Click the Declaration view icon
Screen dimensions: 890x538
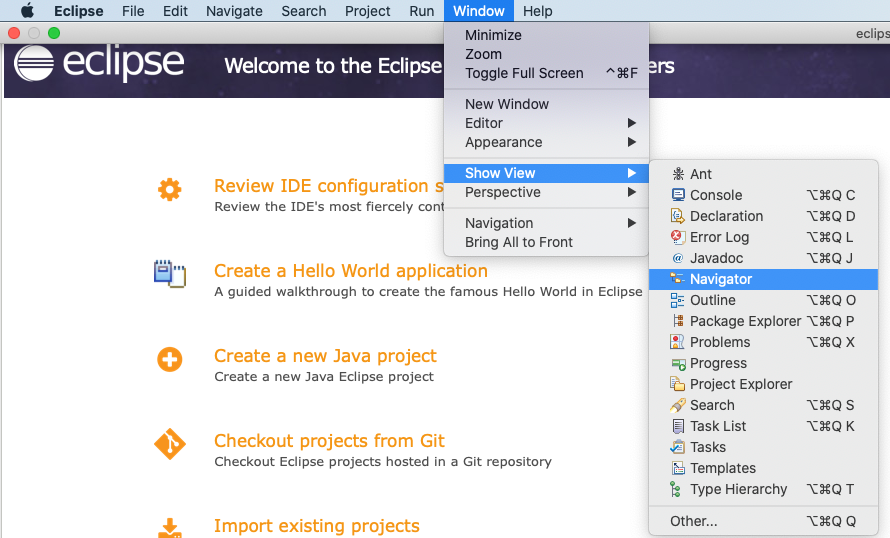tap(678, 216)
